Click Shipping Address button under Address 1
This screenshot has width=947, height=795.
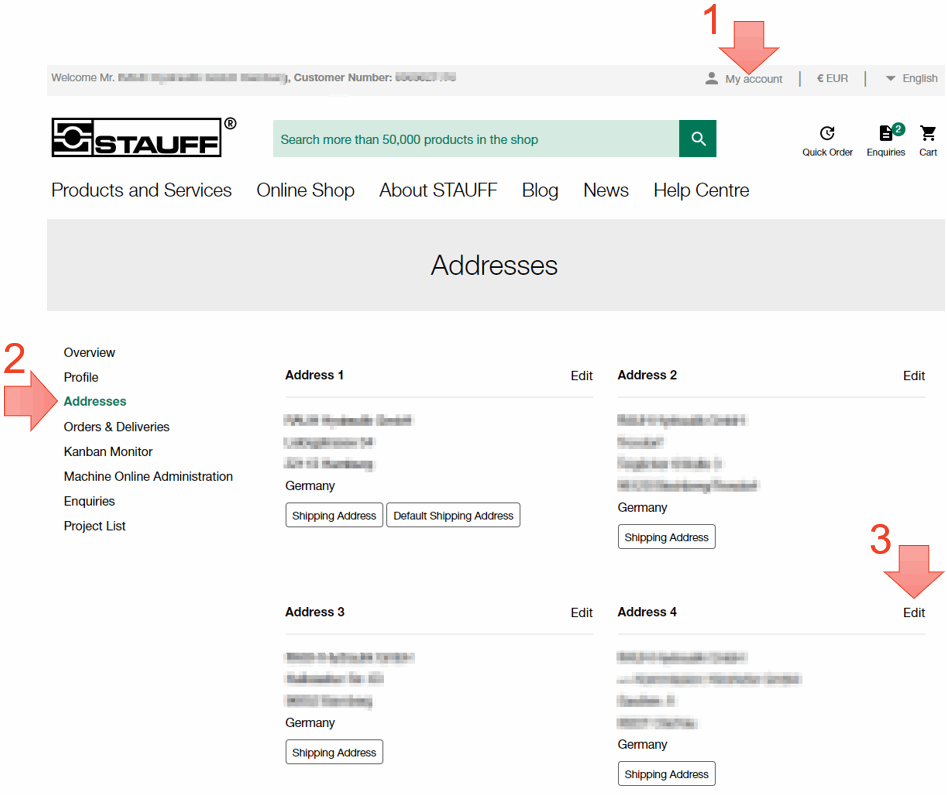334,515
